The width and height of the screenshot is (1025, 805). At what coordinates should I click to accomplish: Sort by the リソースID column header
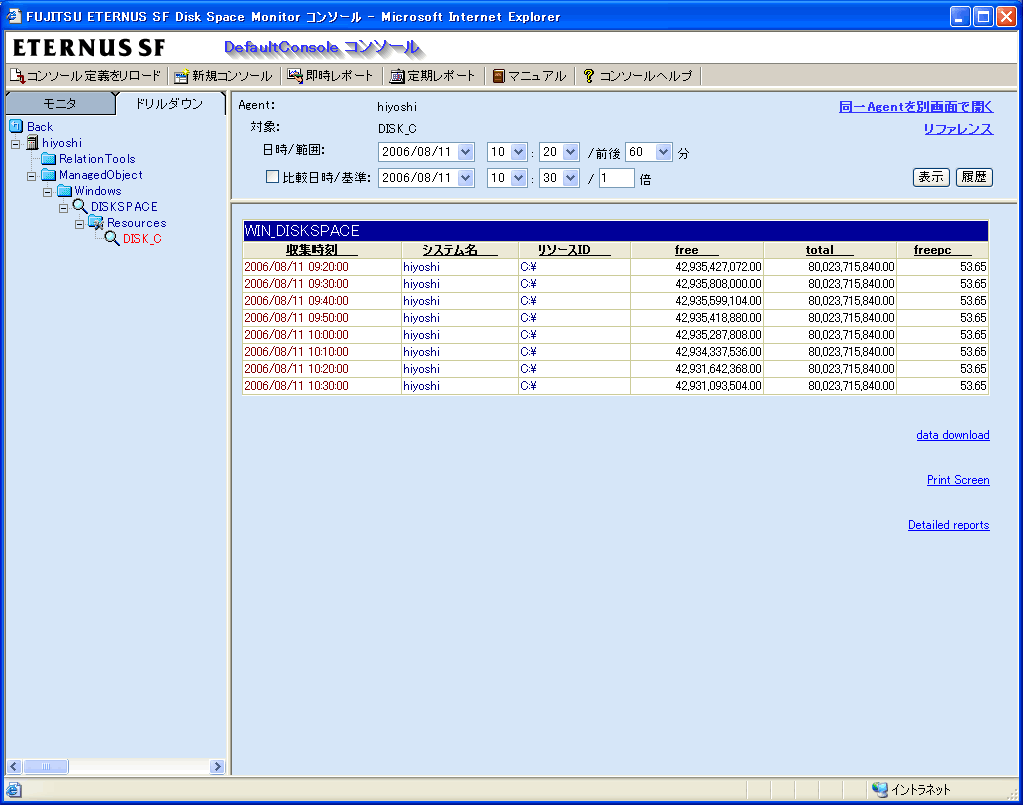coord(574,250)
